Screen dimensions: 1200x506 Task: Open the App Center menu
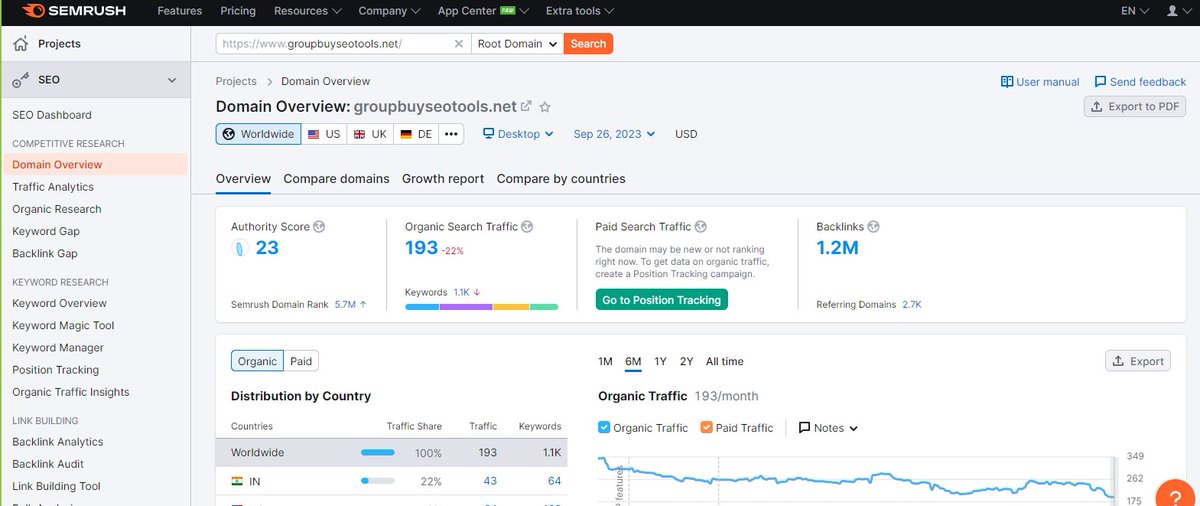click(483, 11)
